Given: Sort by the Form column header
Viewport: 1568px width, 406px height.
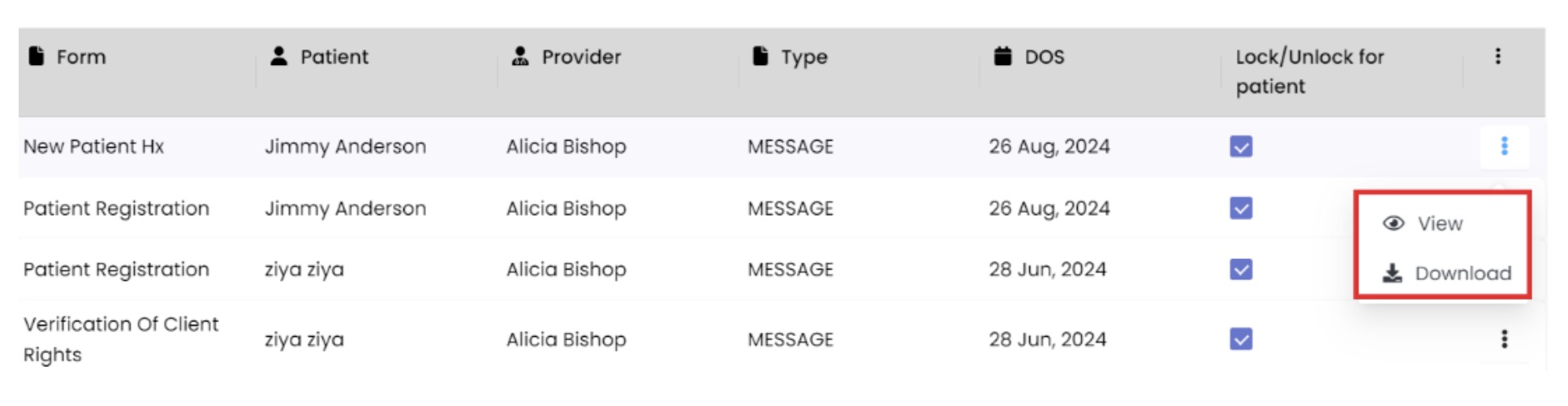Looking at the screenshot, I should (x=81, y=57).
